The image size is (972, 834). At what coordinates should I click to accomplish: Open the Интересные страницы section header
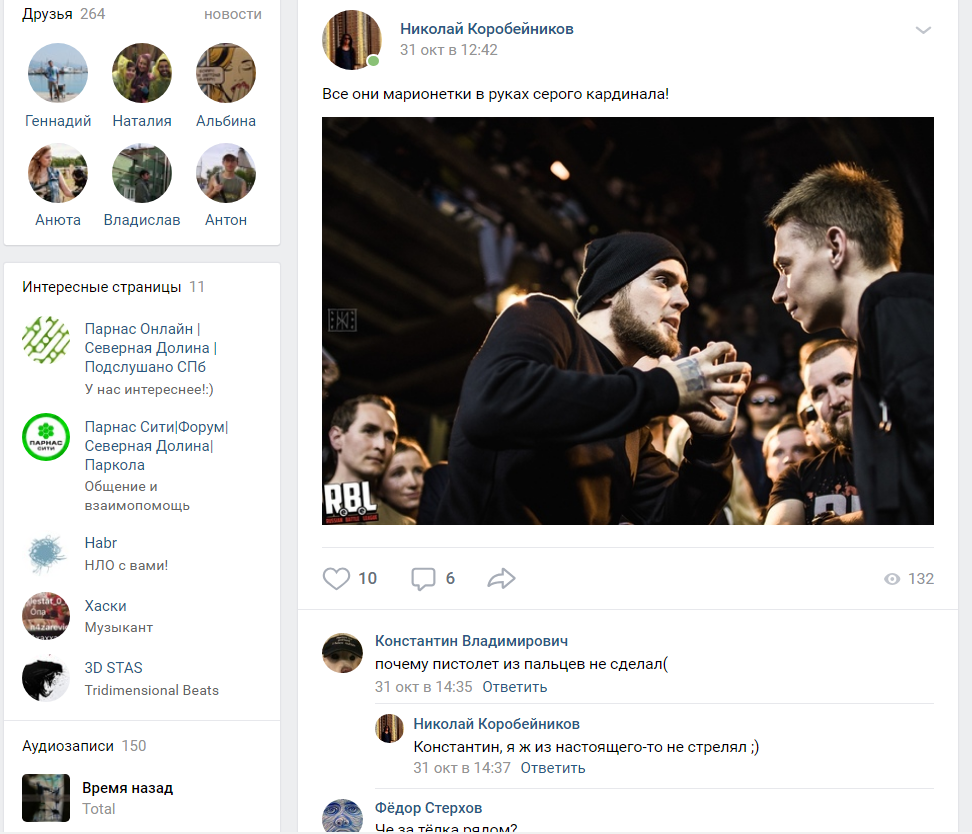[101, 287]
